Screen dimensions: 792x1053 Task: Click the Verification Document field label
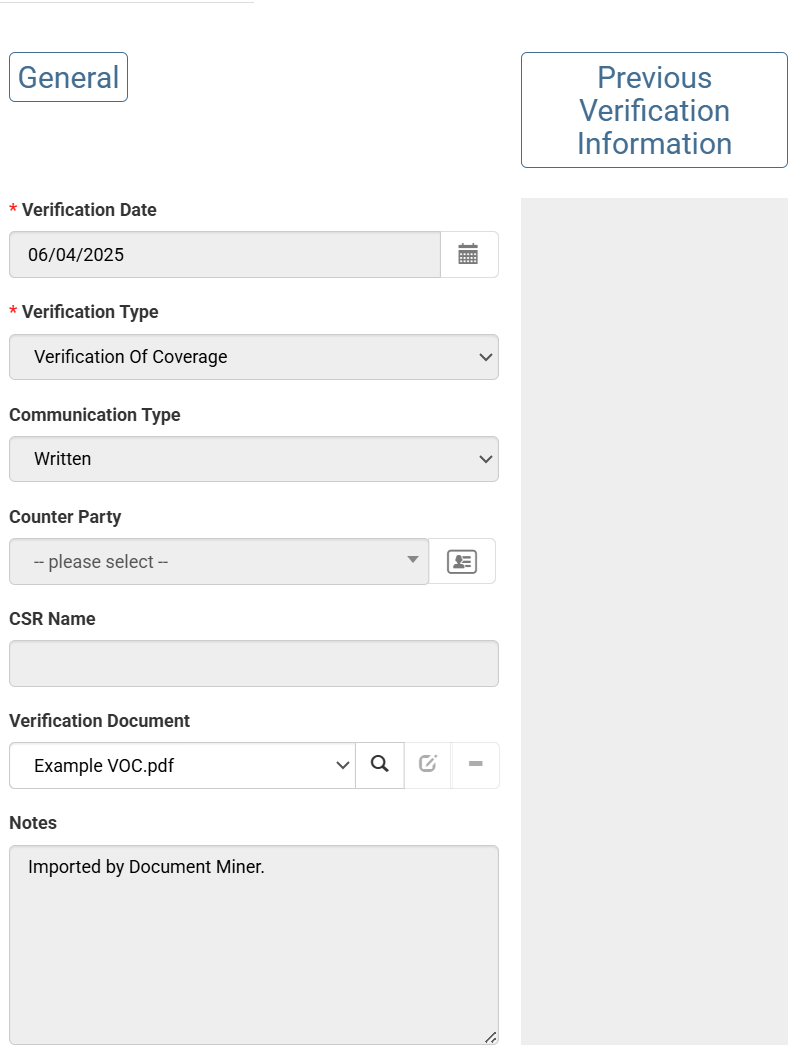pos(99,721)
